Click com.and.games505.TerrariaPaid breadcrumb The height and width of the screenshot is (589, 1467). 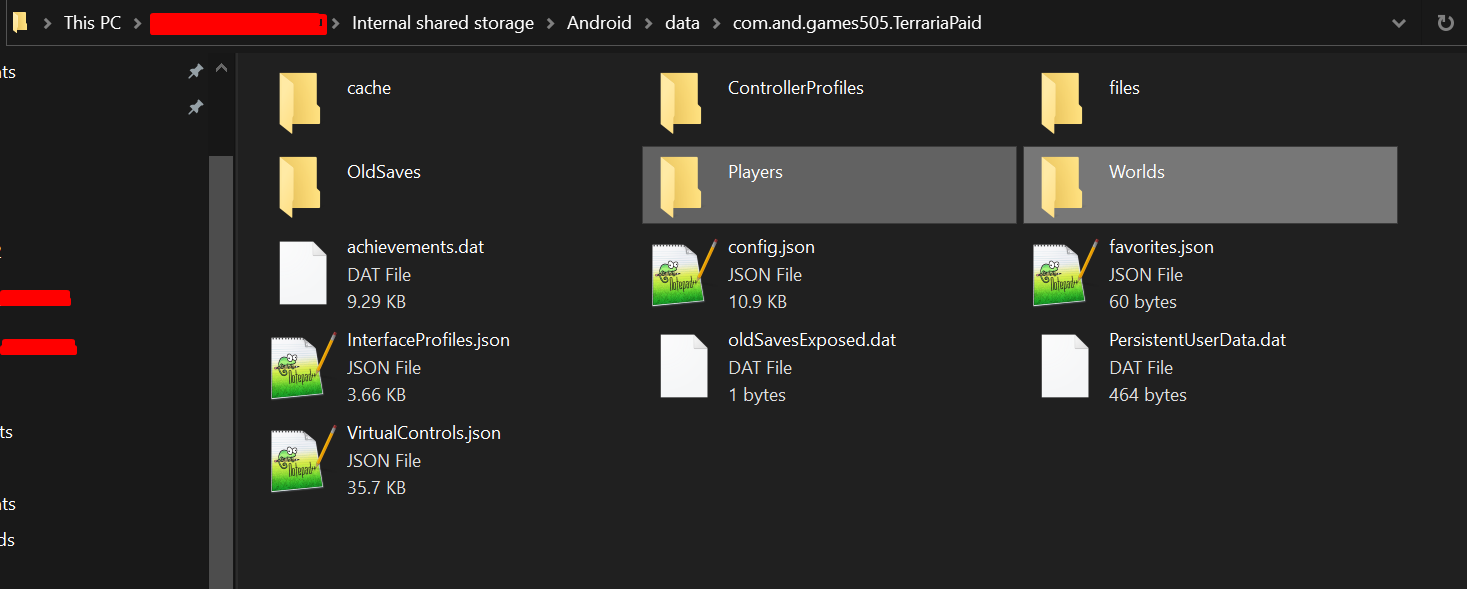coord(856,22)
